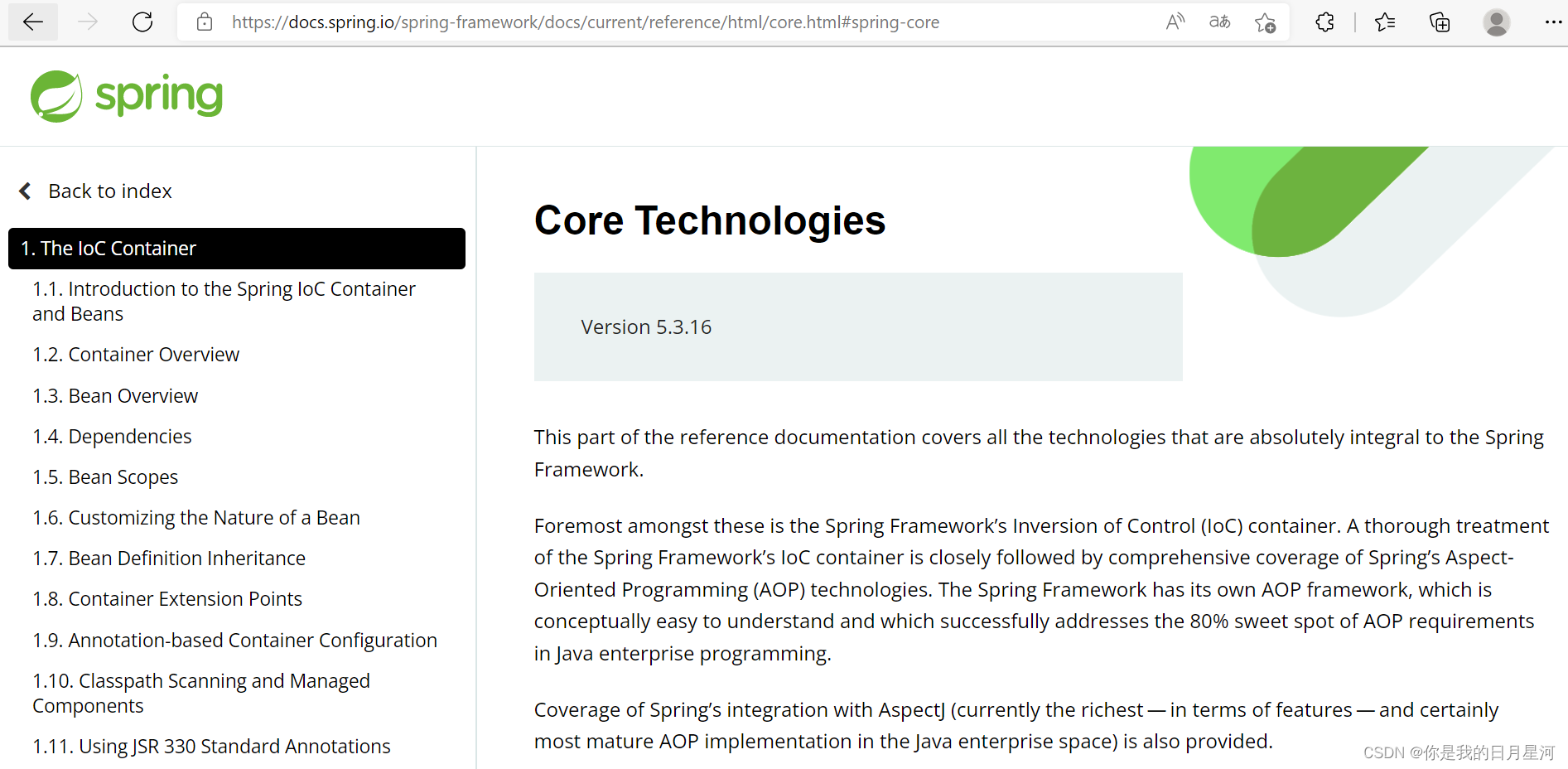Open 1.9. Annotation-based Container Configuration
Screen dimensions: 1568x769
234,641
